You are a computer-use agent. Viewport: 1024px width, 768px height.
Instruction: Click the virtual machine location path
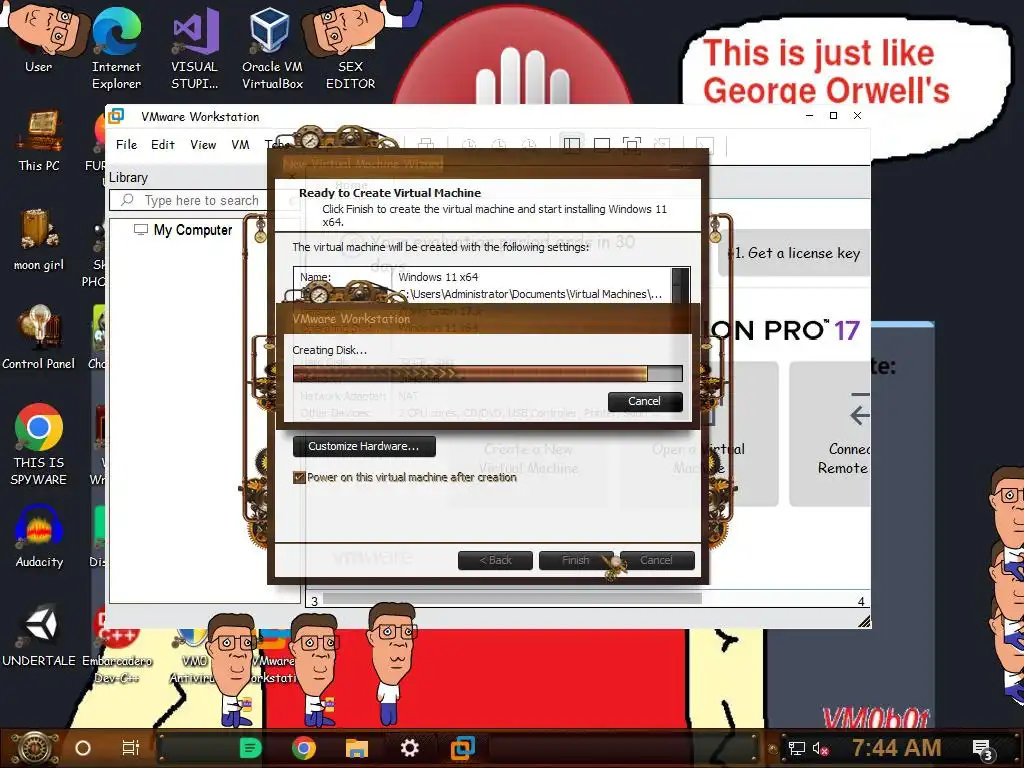530,294
